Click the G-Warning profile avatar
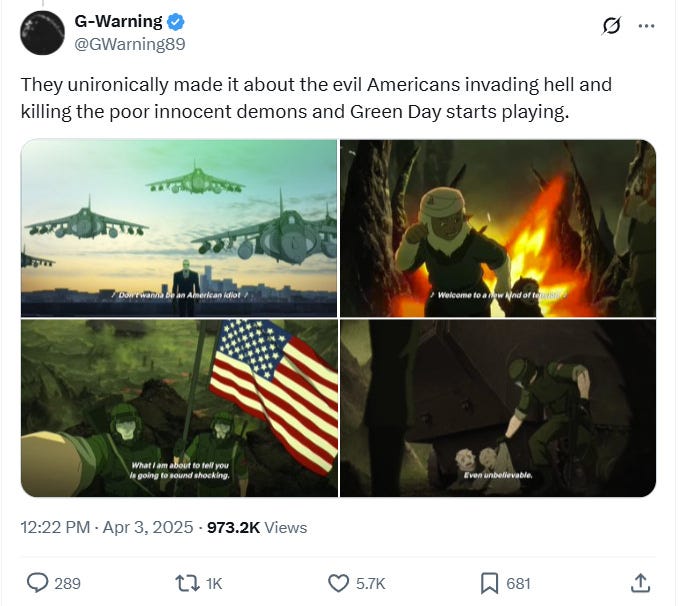This screenshot has width=679, height=606. (x=42, y=33)
